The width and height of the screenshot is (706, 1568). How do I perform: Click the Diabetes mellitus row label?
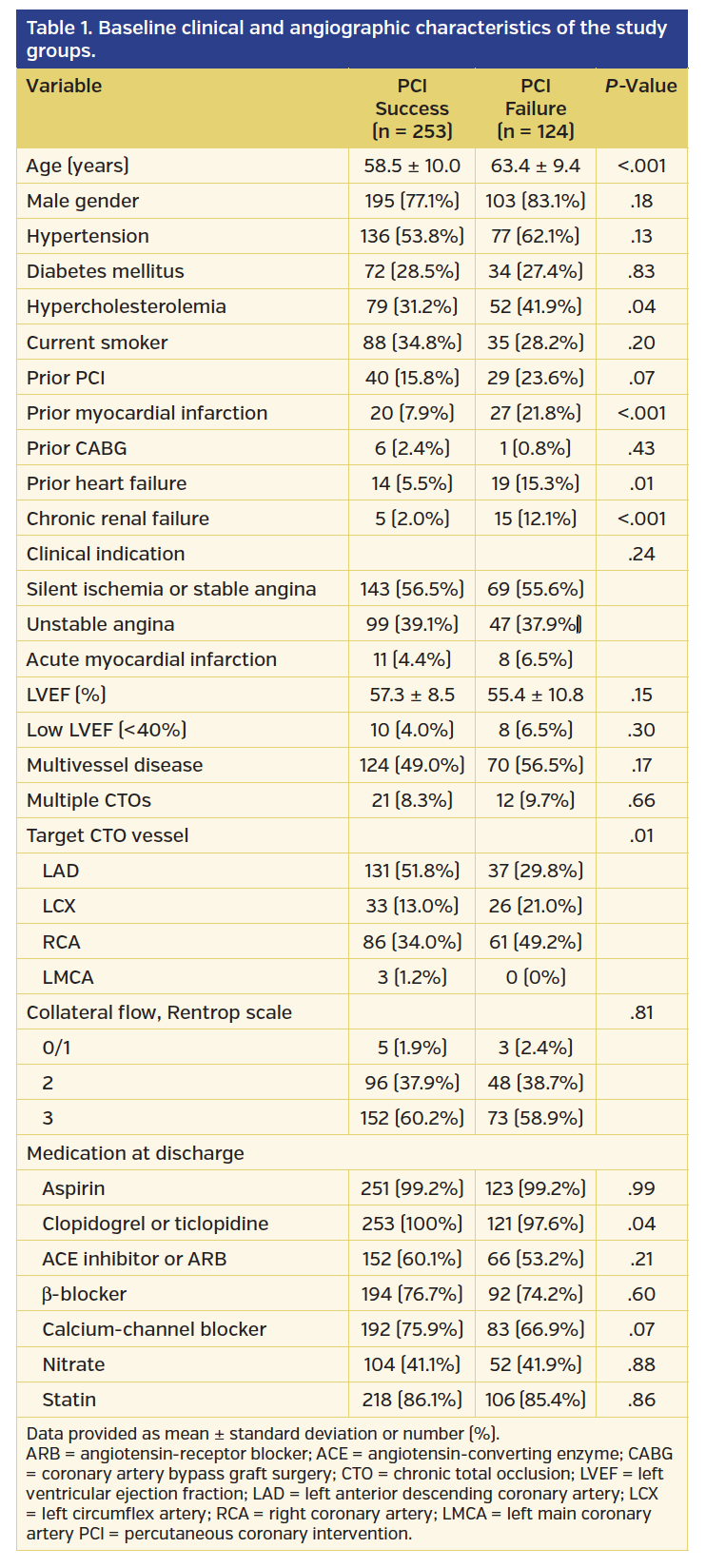coord(106,271)
